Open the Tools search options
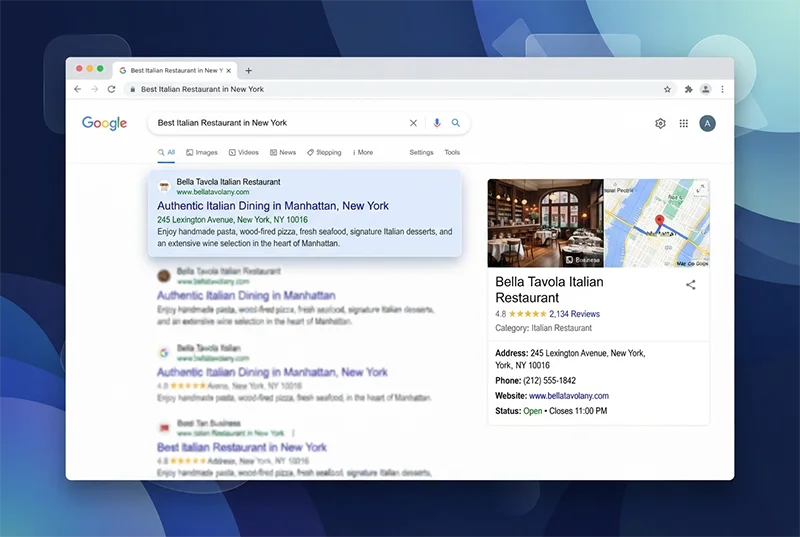Viewport: 800px width, 537px height. click(x=452, y=152)
